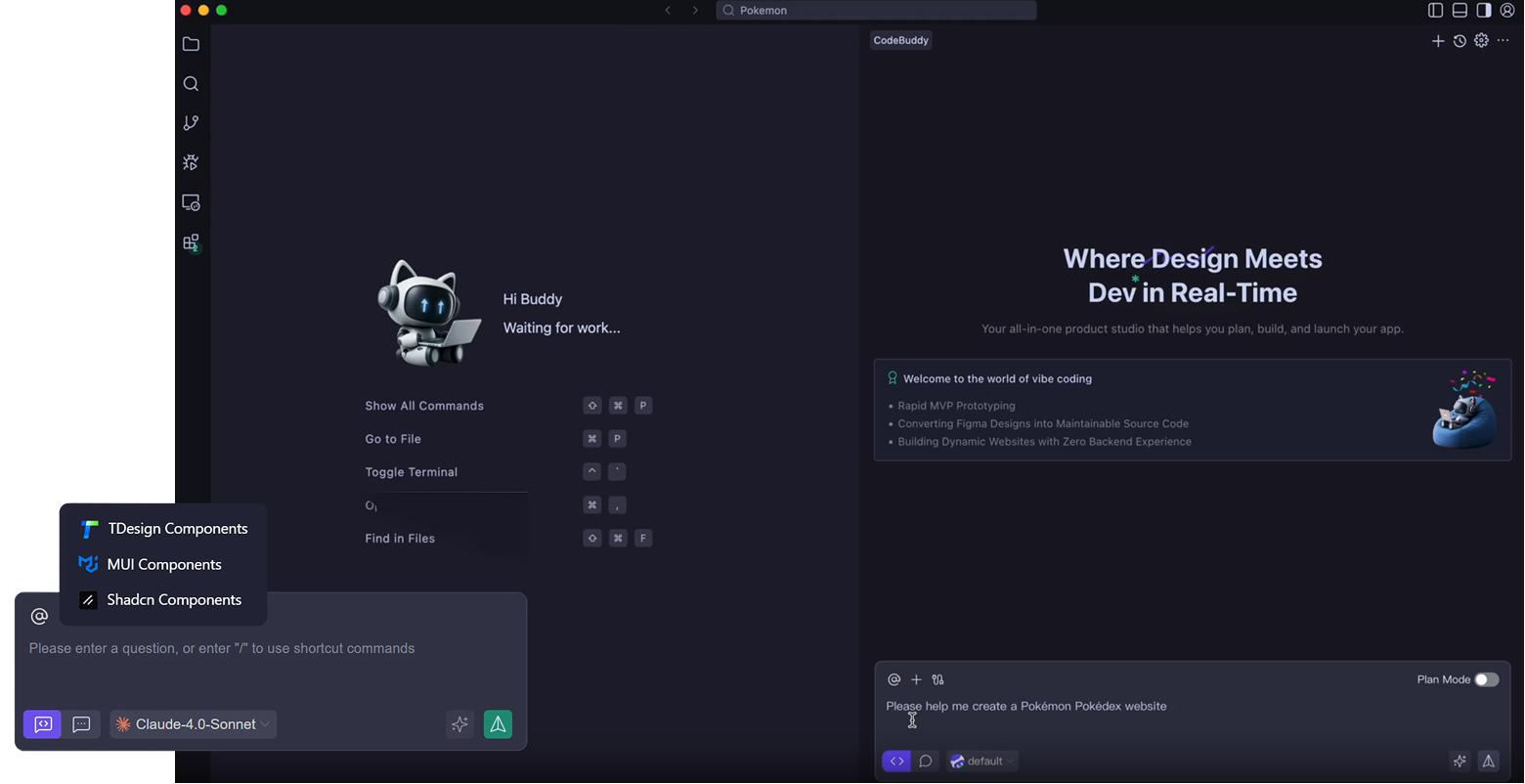Open the CodeBuddy more actions ellipsis
Screen dimensions: 1525x784
(x=1503, y=41)
